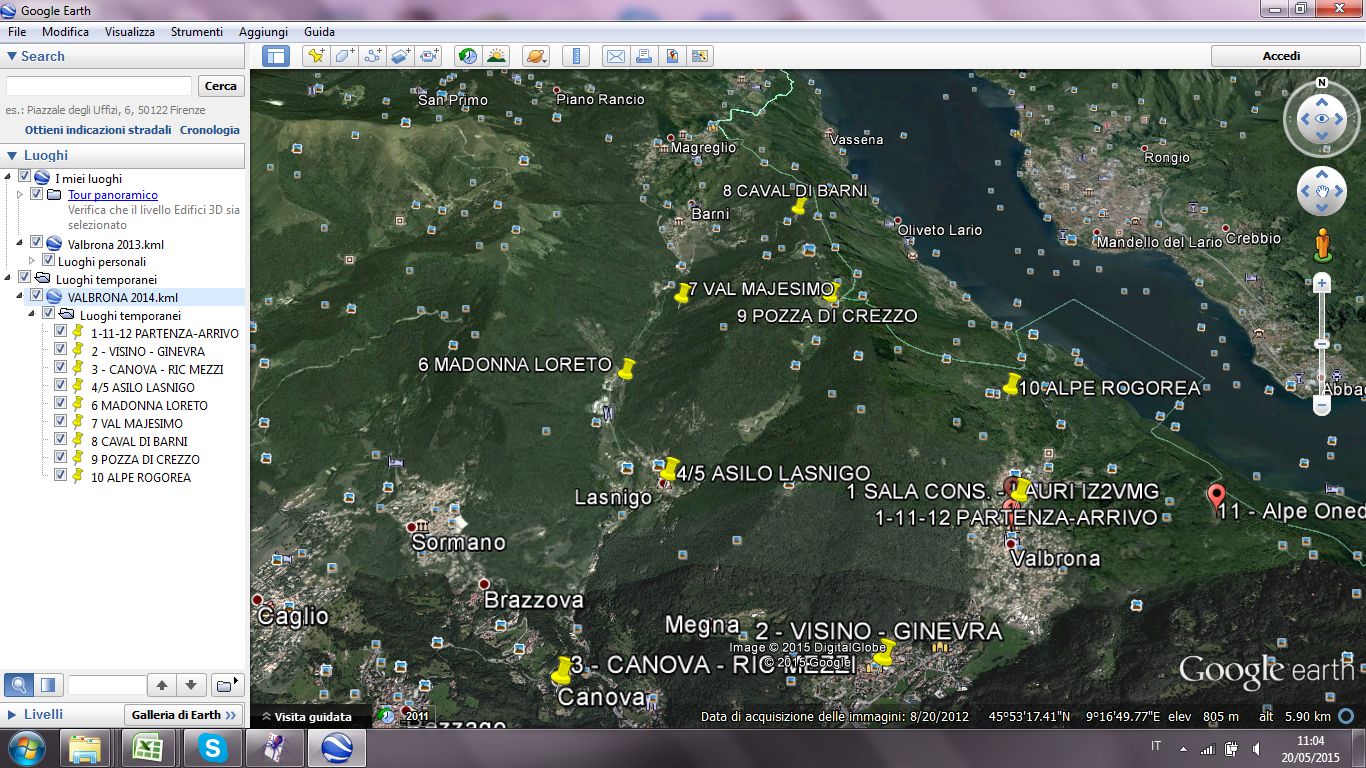Image resolution: width=1366 pixels, height=768 pixels.
Task: Open the Guida menu
Action: [x=319, y=32]
